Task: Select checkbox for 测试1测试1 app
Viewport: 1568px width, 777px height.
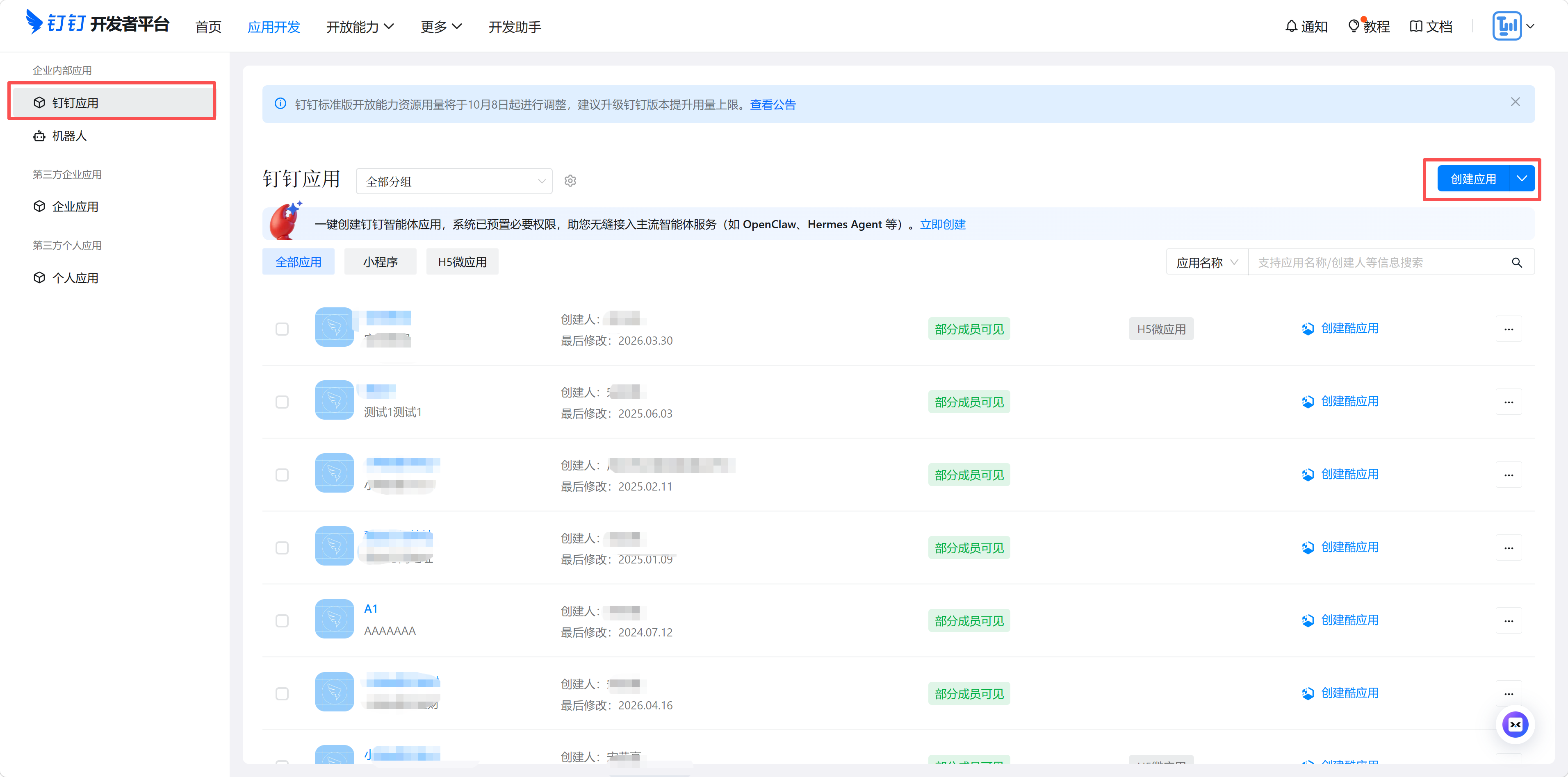Action: tap(282, 402)
